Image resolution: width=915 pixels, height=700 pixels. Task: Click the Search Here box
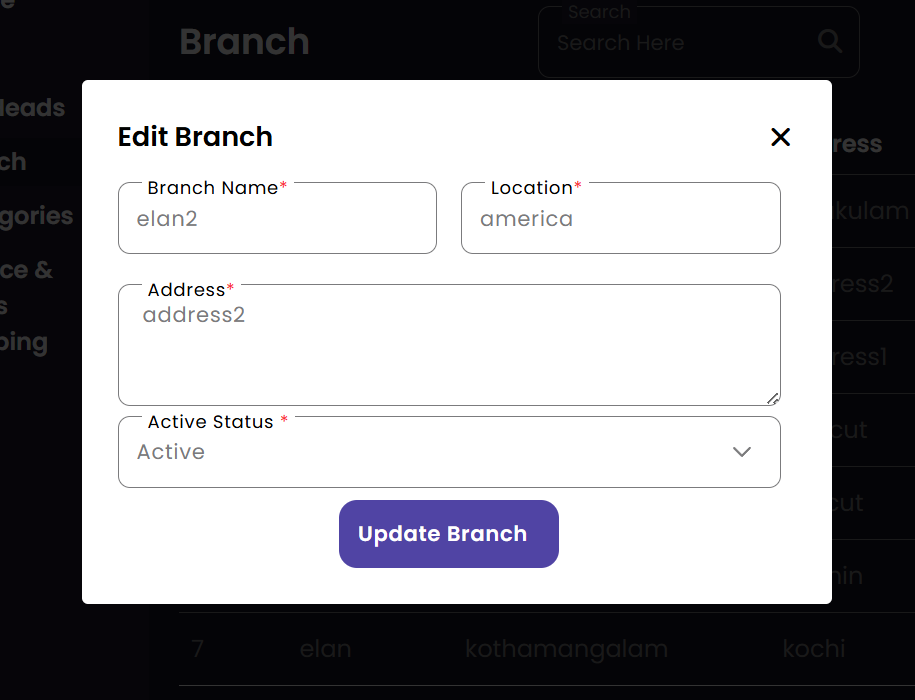pos(680,43)
